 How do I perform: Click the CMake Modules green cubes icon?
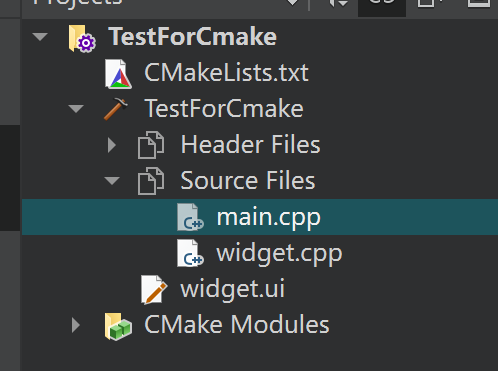118,326
